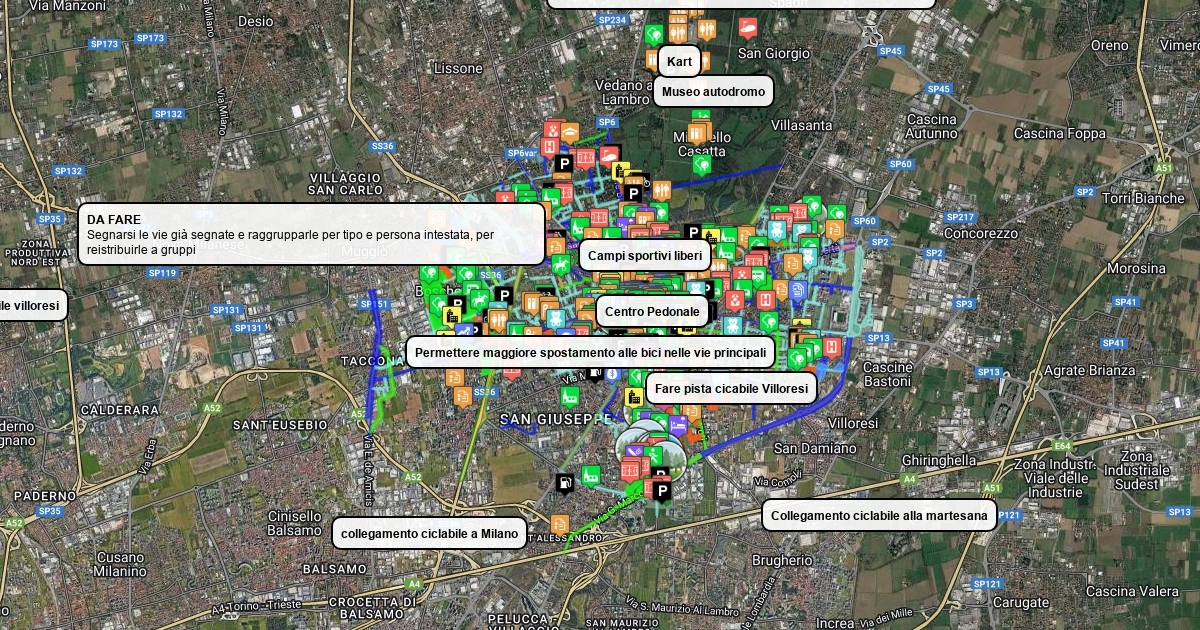1200x630 pixels.
Task: Click the red golf marker near San Giorgio
Action: click(x=747, y=27)
